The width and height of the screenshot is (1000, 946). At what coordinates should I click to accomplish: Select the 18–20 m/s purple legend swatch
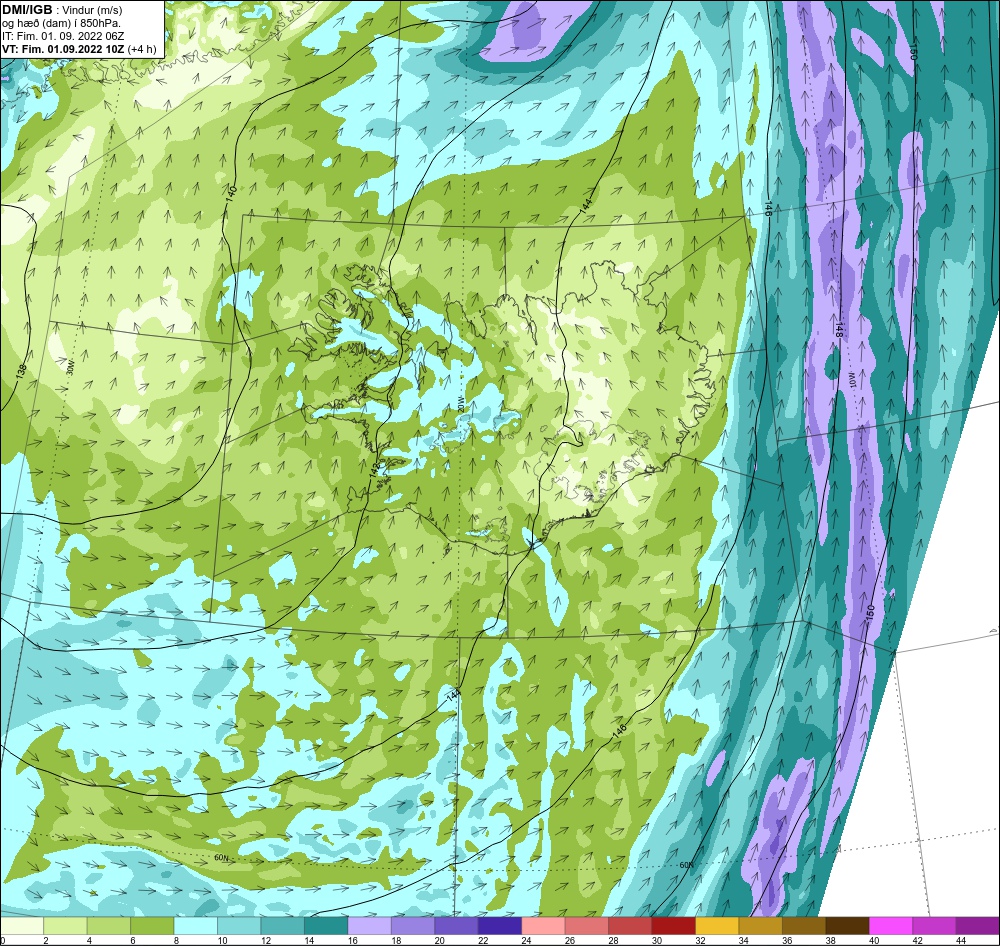(x=413, y=926)
